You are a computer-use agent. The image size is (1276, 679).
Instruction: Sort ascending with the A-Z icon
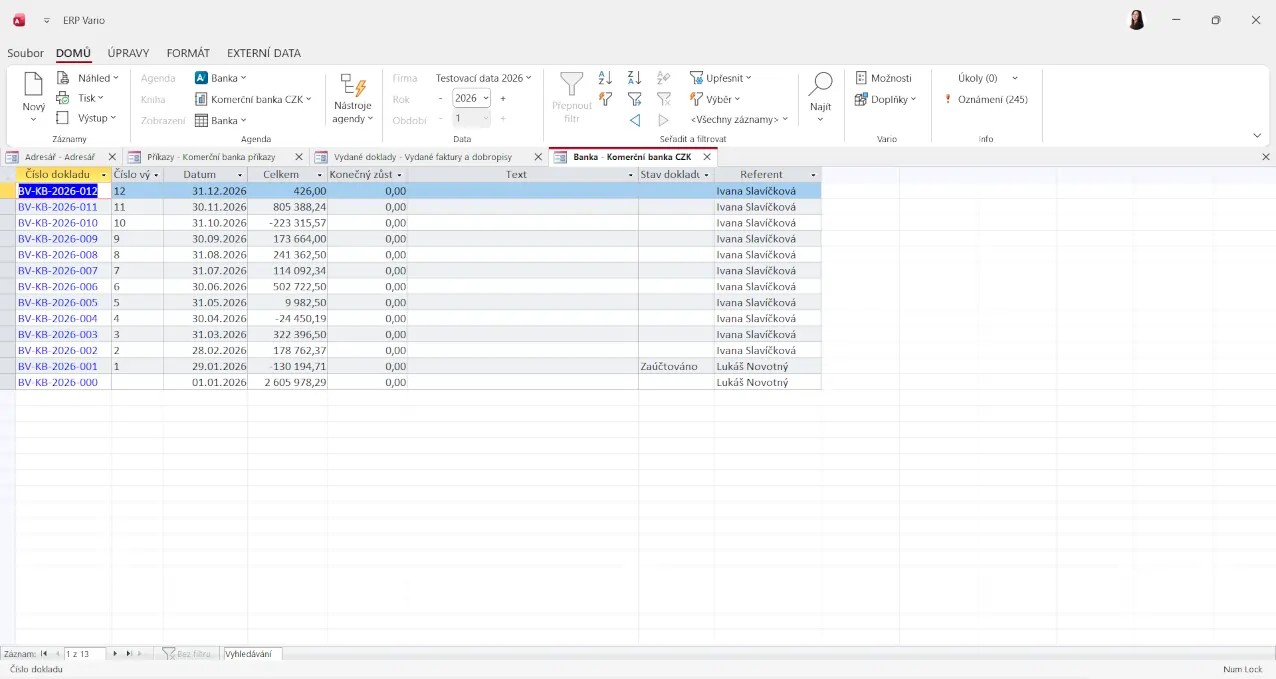click(x=605, y=78)
